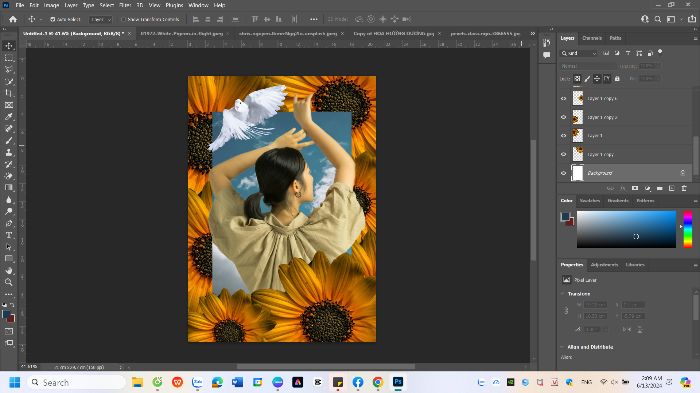Toggle the layer filtering on/off switch
This screenshot has width=700, height=393.
[660, 52]
